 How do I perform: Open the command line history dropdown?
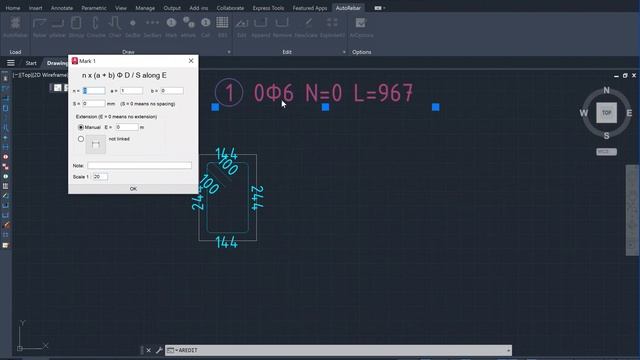pyautogui.click(x=508, y=350)
